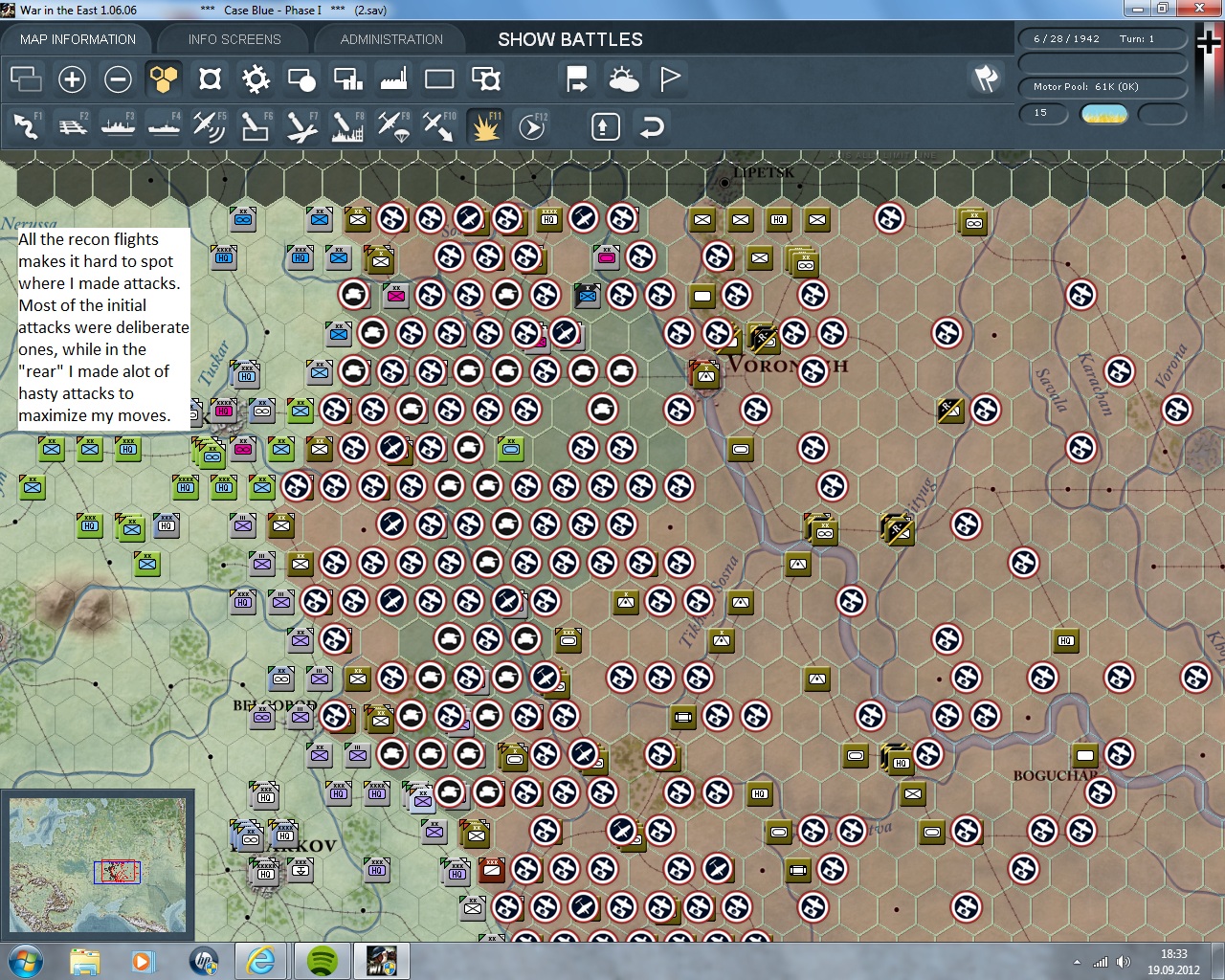The height and width of the screenshot is (980, 1225).
Task: Select the F6 bomb unit mode
Action: [x=256, y=126]
